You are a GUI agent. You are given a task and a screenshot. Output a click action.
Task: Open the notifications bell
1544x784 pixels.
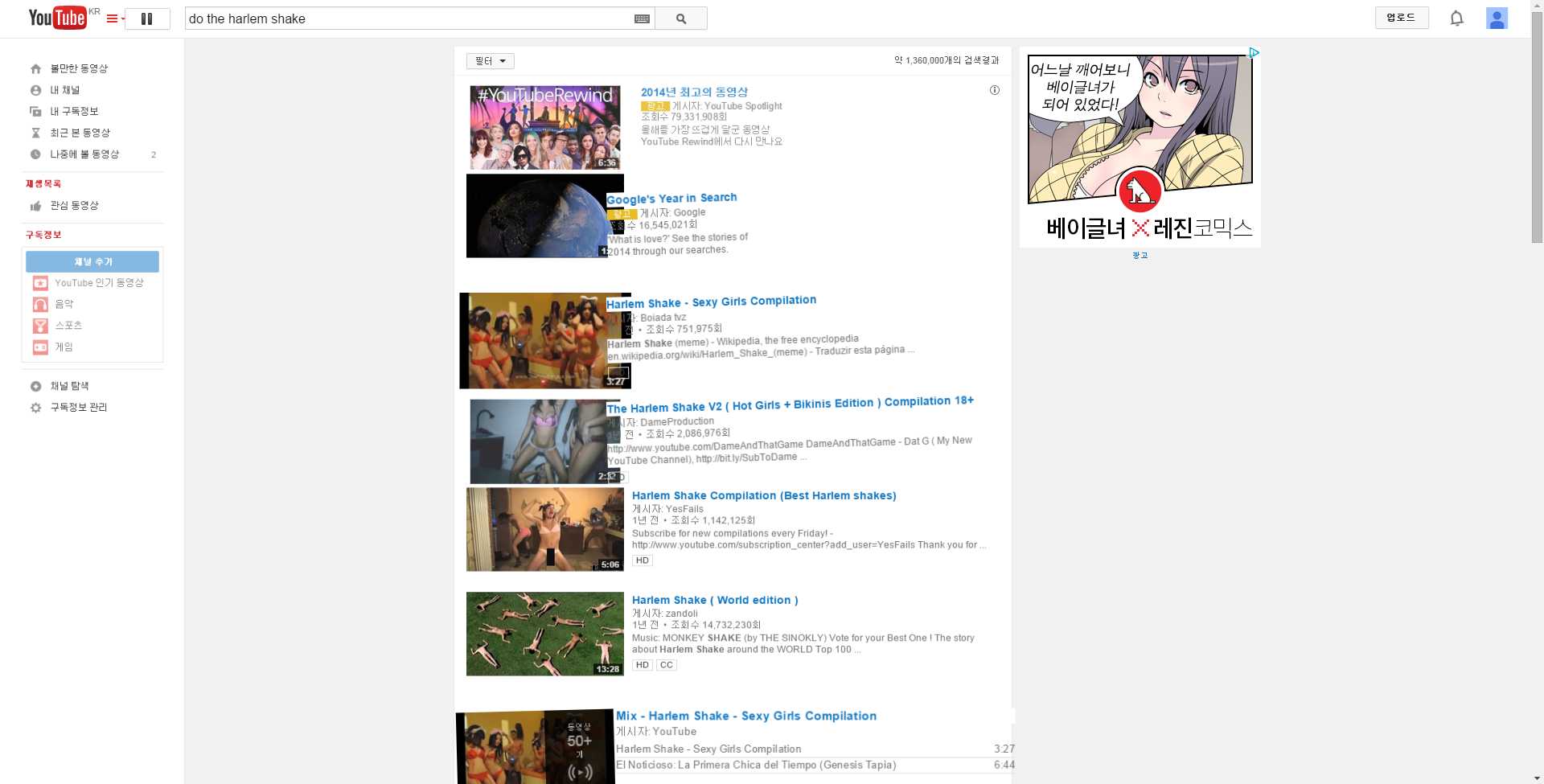coord(1456,18)
